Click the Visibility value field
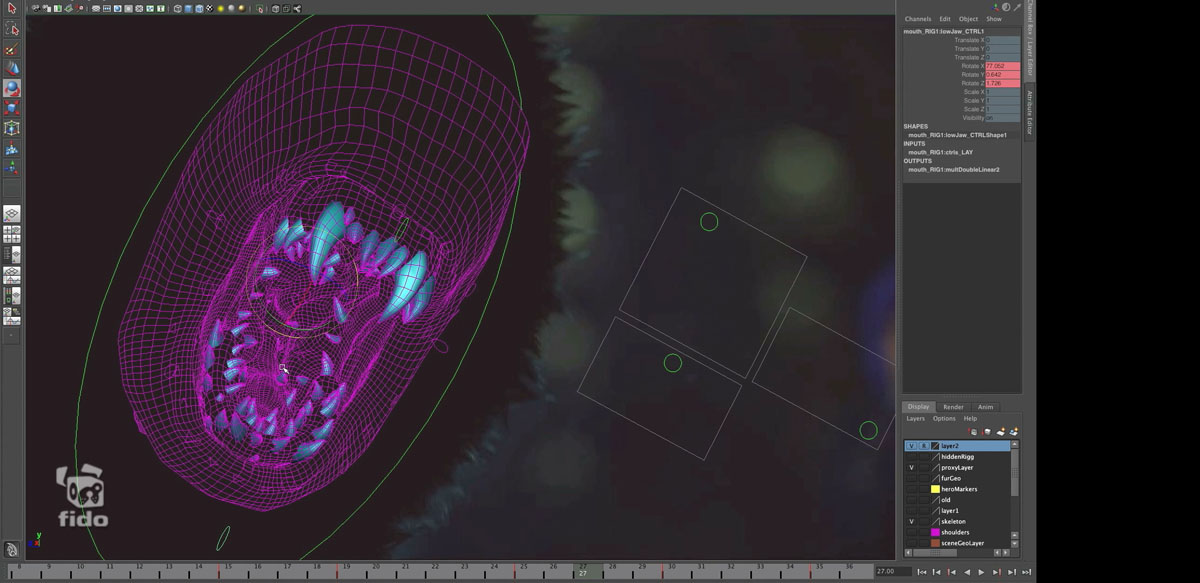Viewport: 1200px width, 583px height. pyautogui.click(x=1003, y=118)
